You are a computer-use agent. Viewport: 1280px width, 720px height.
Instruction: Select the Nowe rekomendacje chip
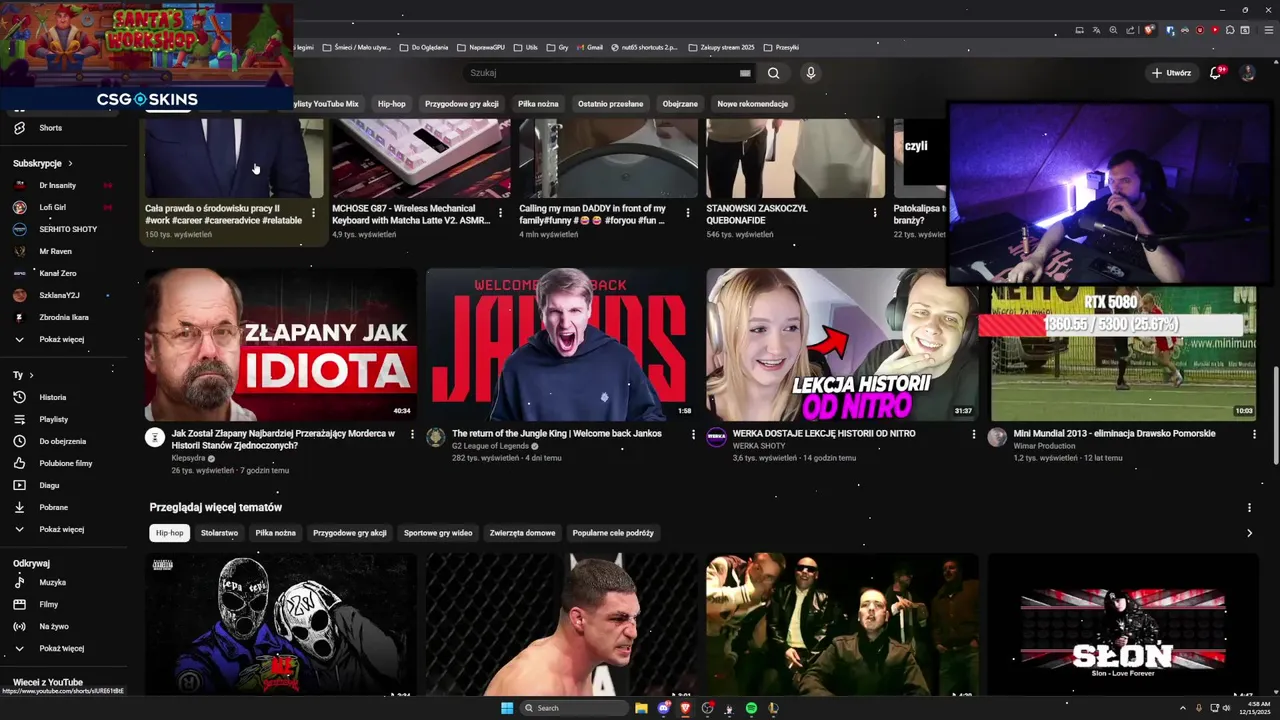click(753, 104)
